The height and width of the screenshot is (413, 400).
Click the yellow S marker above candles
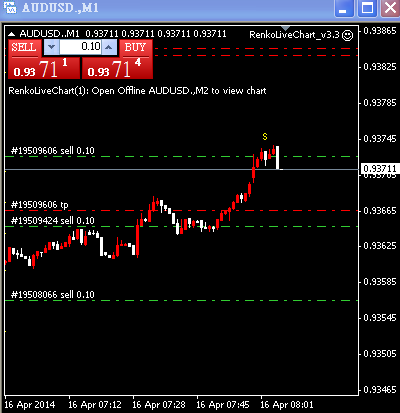[265, 136]
